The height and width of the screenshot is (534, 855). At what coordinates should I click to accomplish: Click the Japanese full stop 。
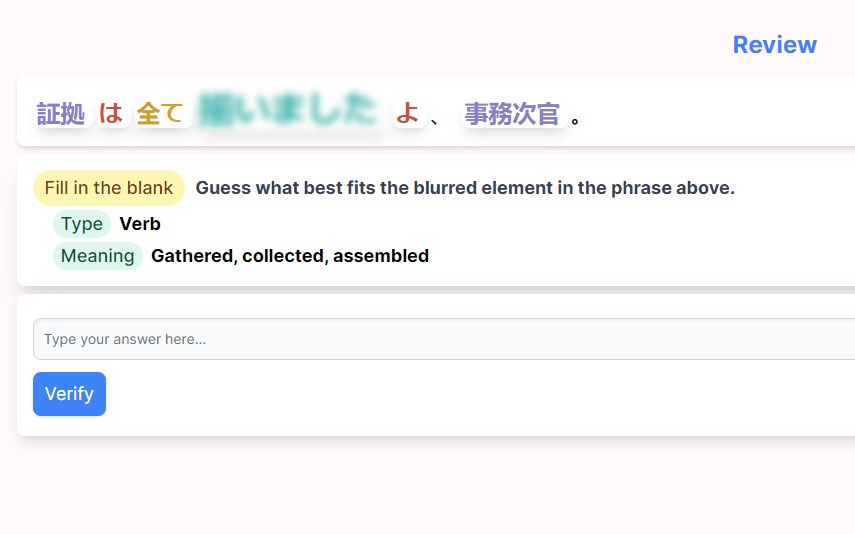[x=575, y=118]
